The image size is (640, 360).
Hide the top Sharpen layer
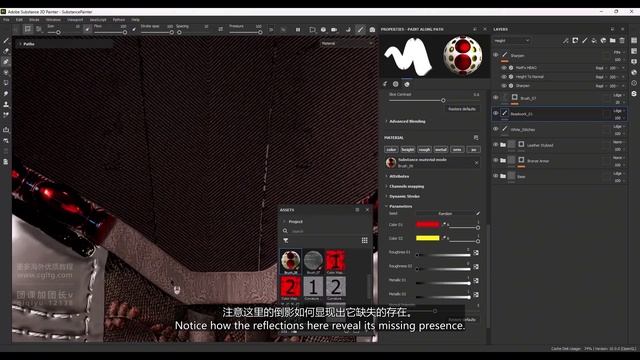click(x=496, y=55)
